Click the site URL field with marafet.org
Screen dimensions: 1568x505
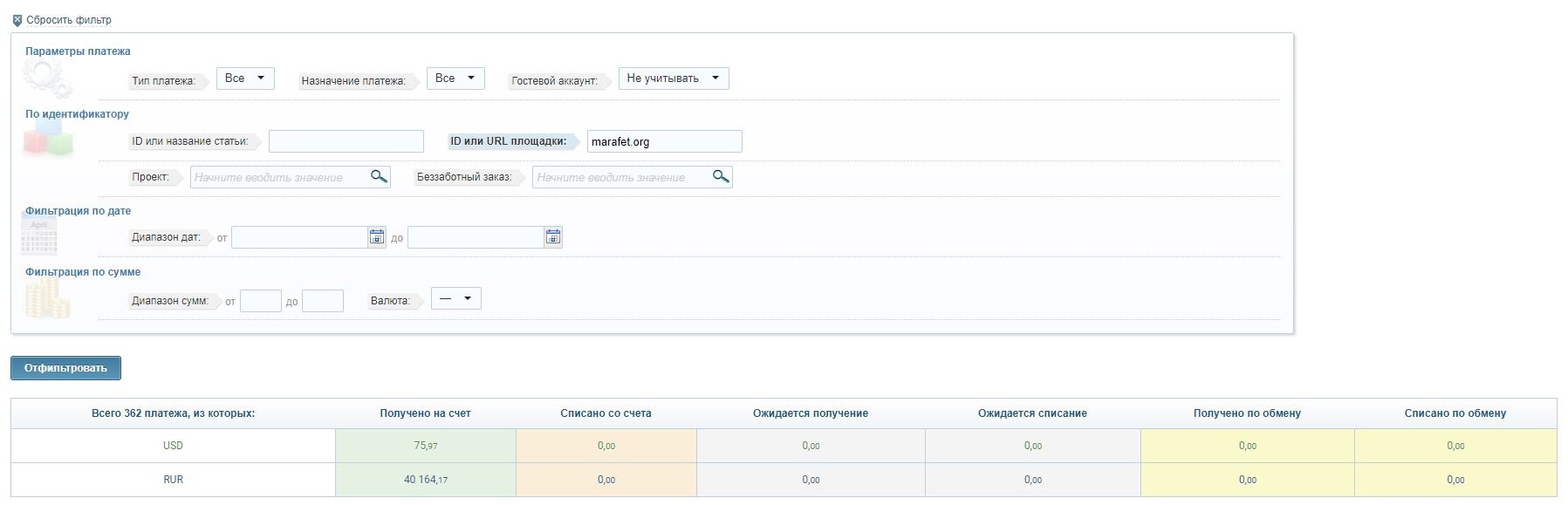point(664,141)
